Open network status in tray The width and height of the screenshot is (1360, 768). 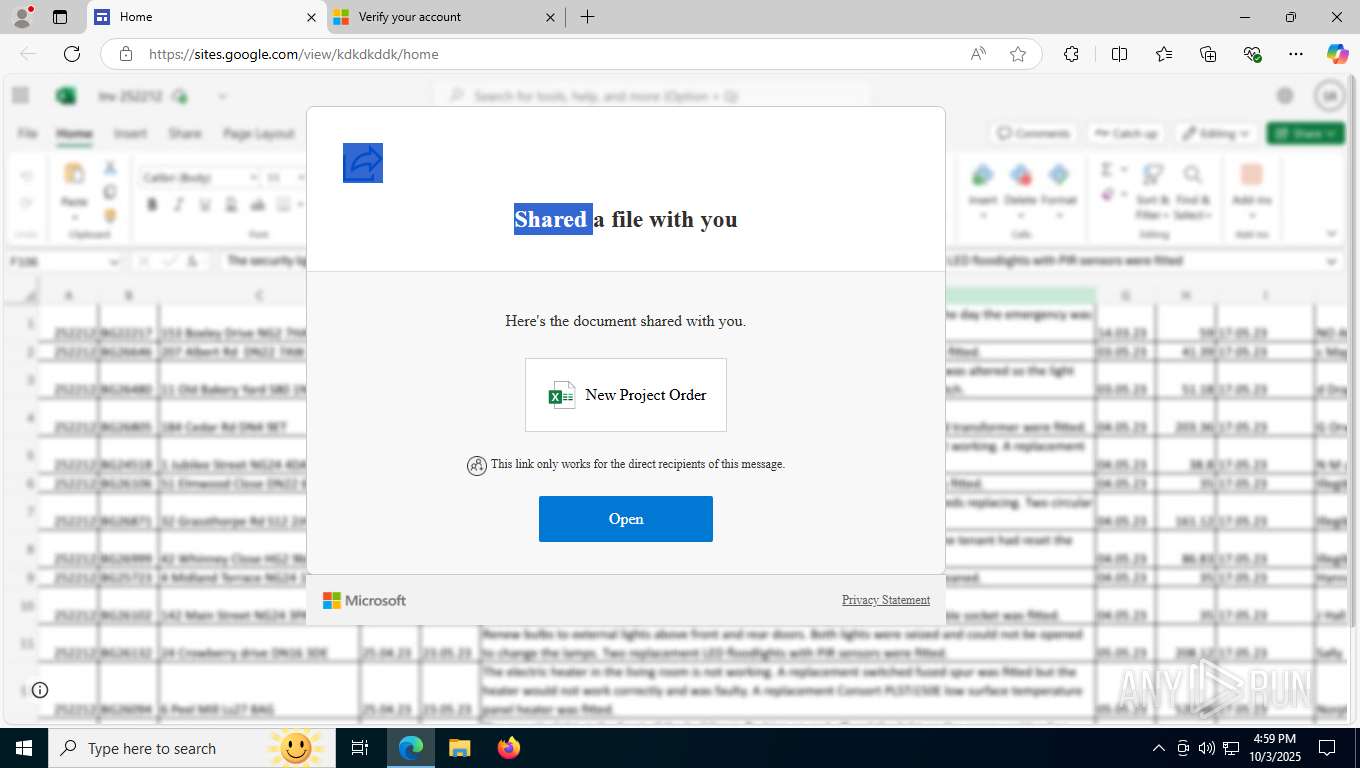1232,748
